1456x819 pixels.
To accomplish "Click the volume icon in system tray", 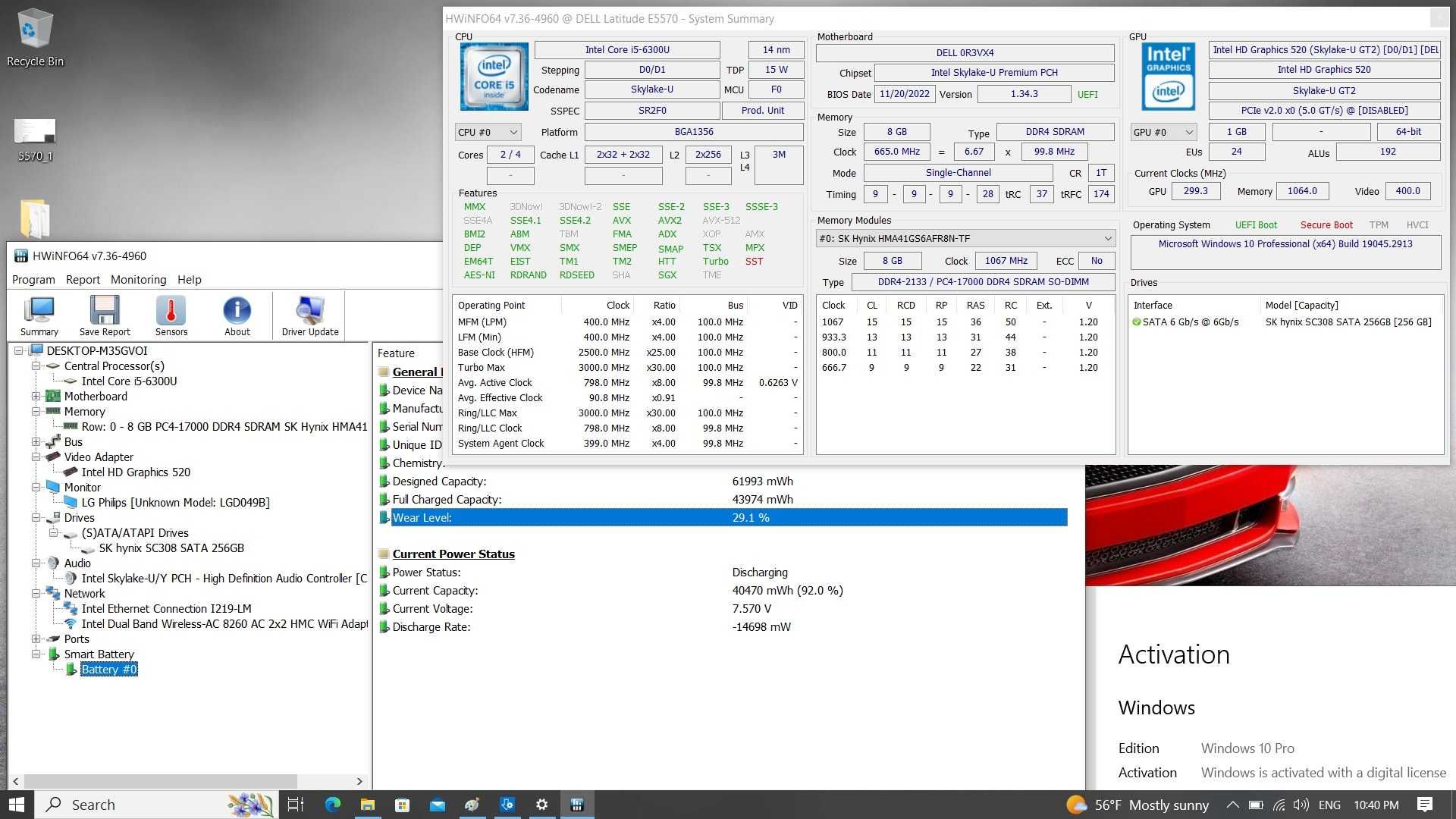I will pos(1301,805).
